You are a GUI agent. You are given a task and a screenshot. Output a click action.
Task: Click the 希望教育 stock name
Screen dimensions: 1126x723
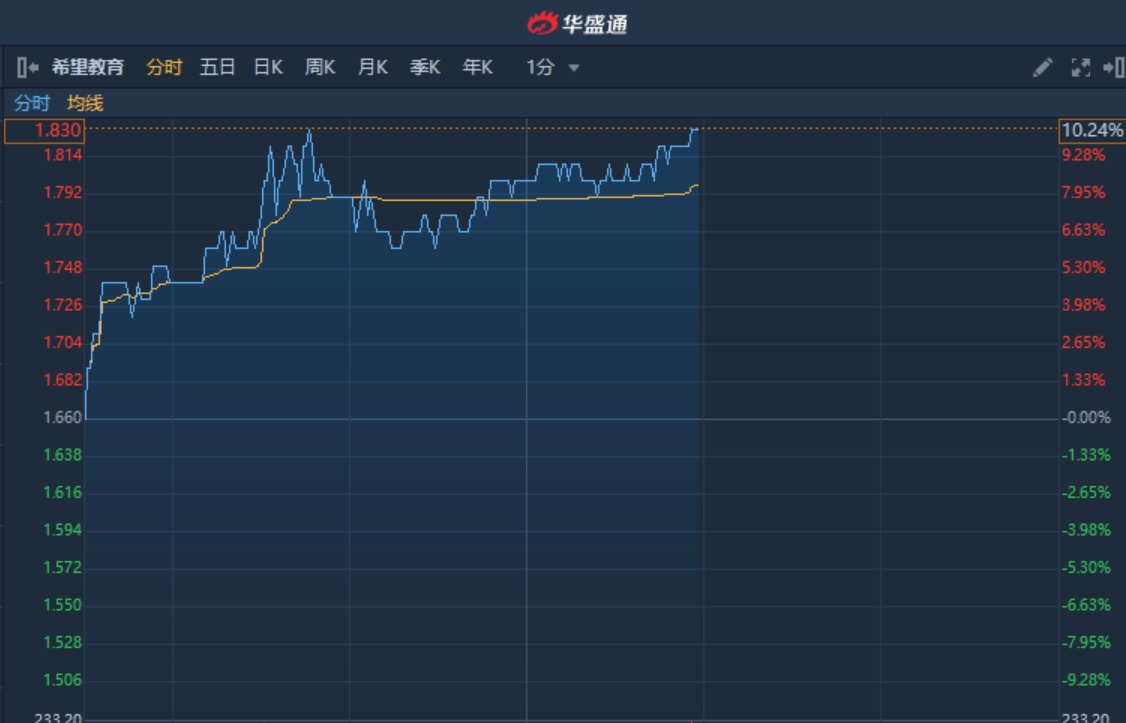pos(88,68)
